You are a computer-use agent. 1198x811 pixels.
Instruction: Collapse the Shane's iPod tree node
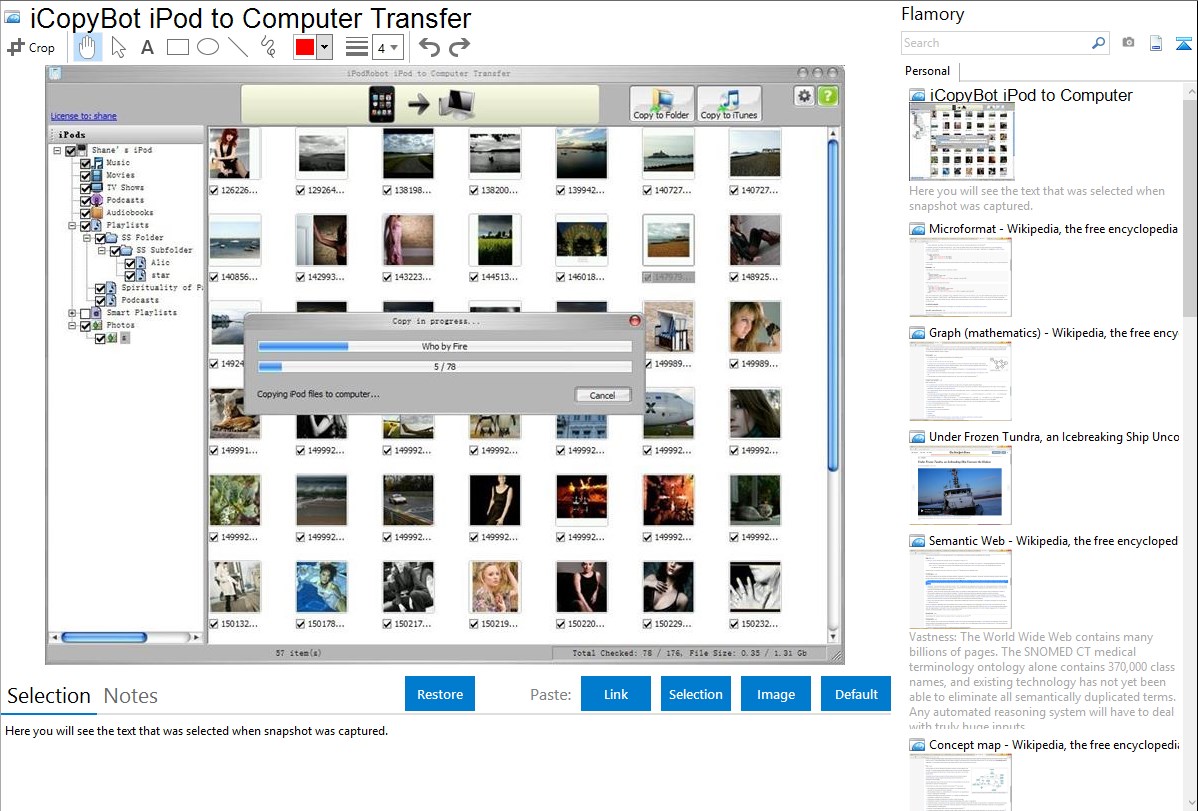(57, 151)
